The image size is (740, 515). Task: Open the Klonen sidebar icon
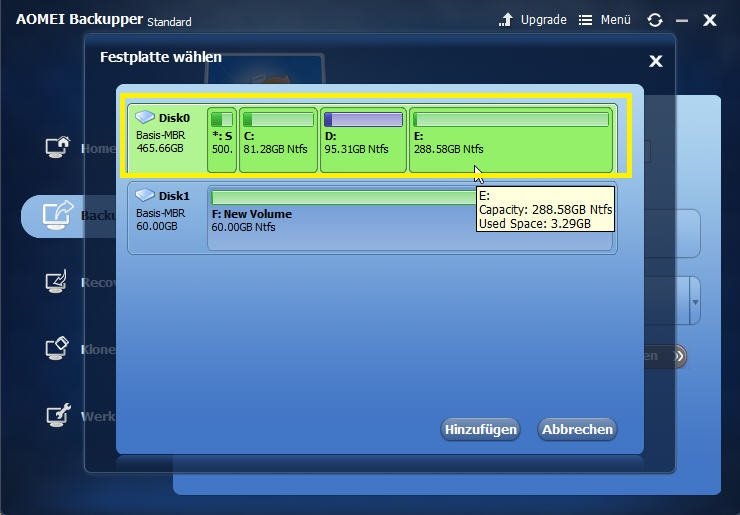[57, 348]
